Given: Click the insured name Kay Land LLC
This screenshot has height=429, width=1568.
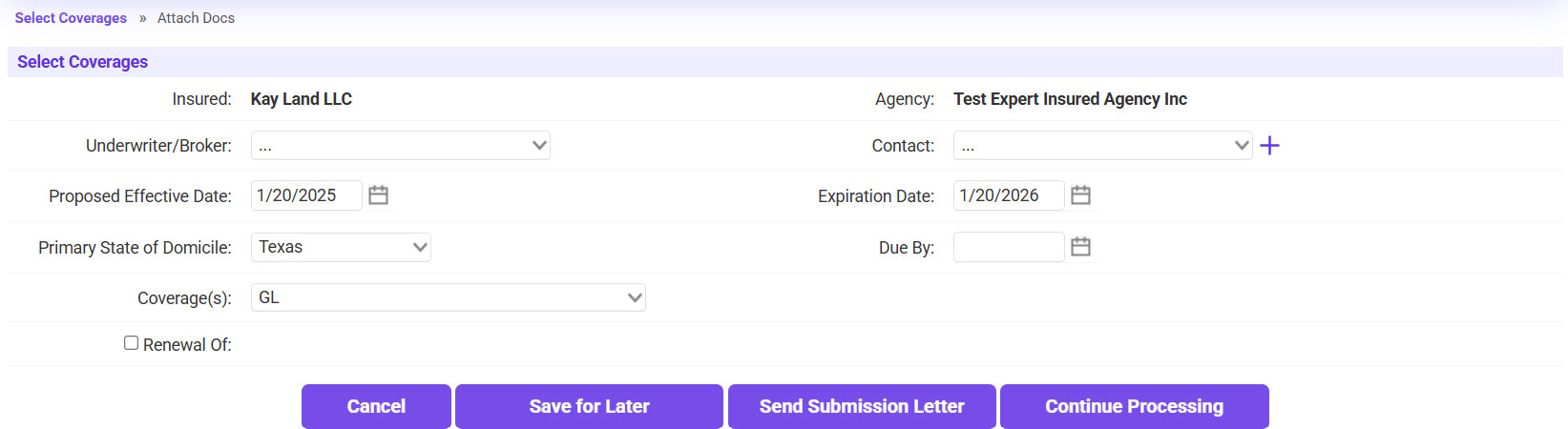Looking at the screenshot, I should pos(302,99).
